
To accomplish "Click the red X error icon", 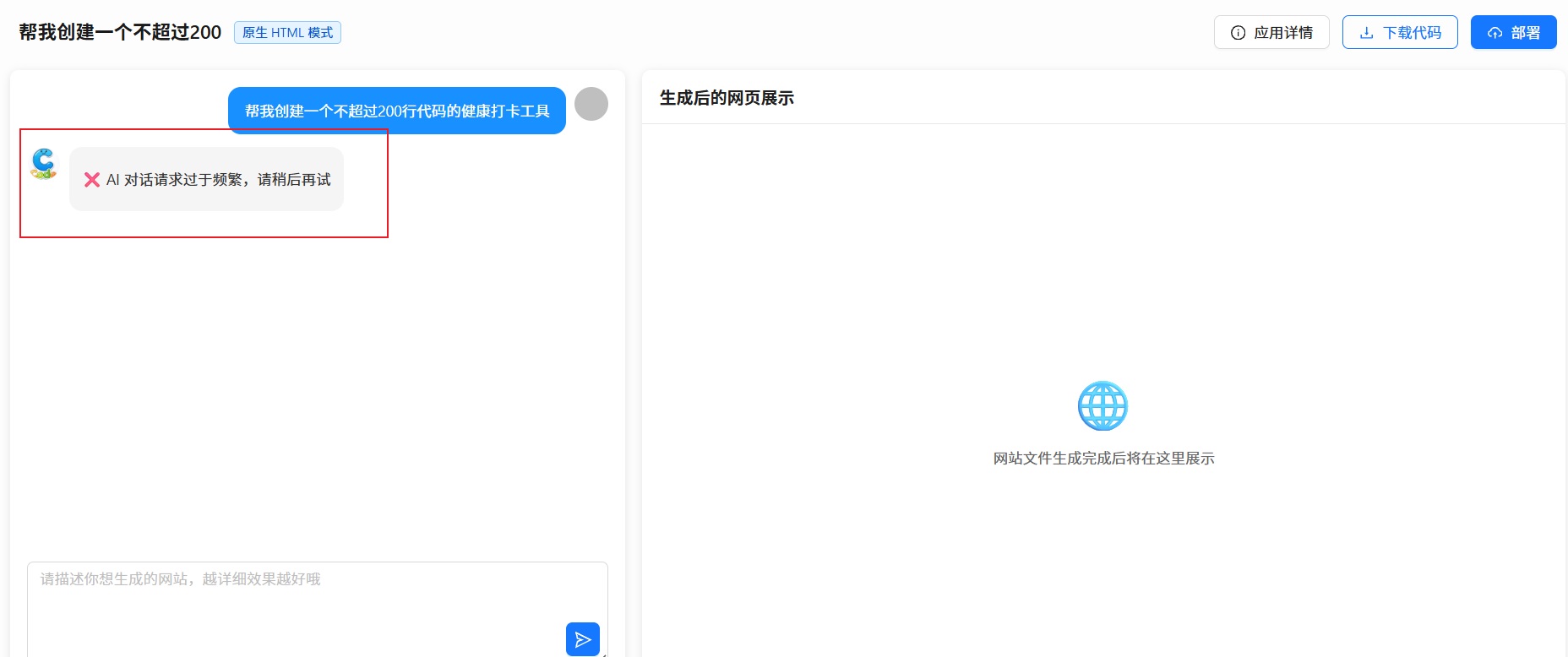I will pyautogui.click(x=92, y=180).
